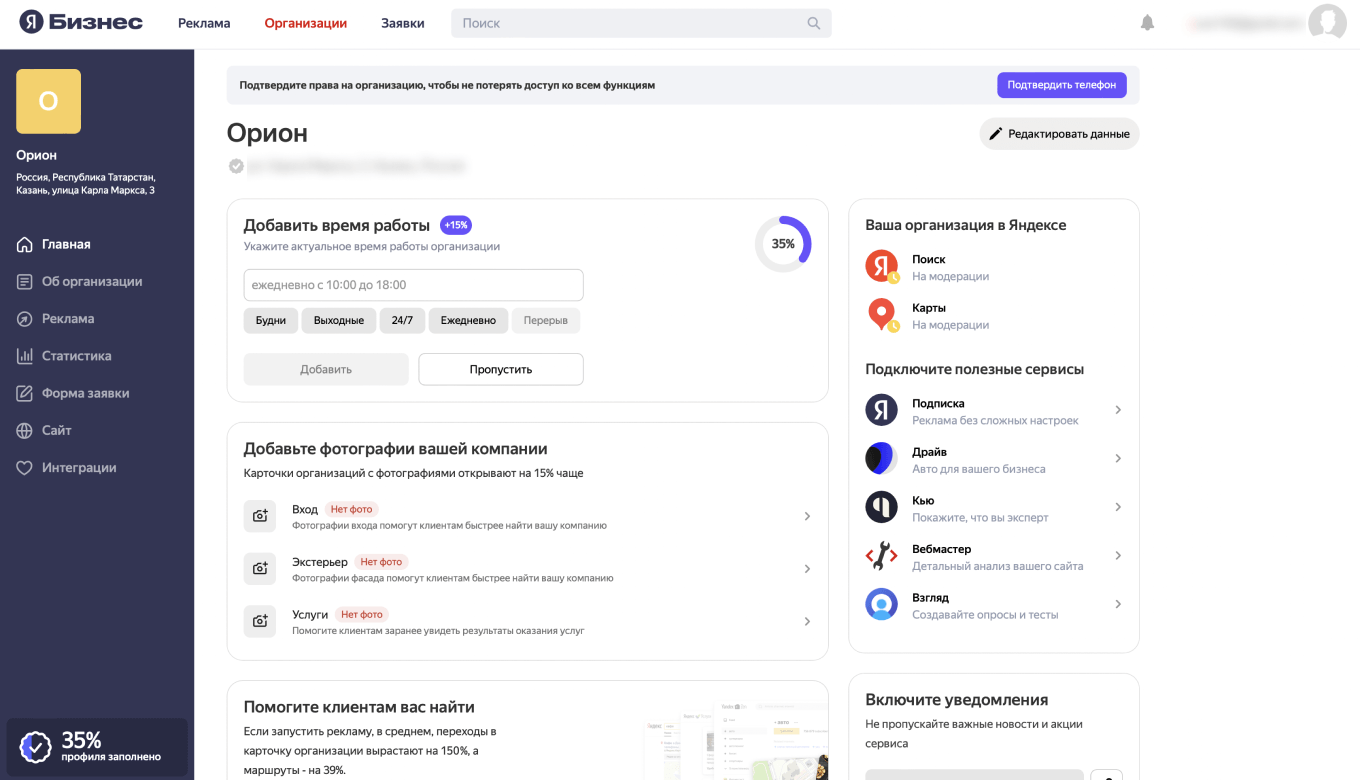Open details for Услуги photos
The image size is (1360, 780).
tap(807, 621)
